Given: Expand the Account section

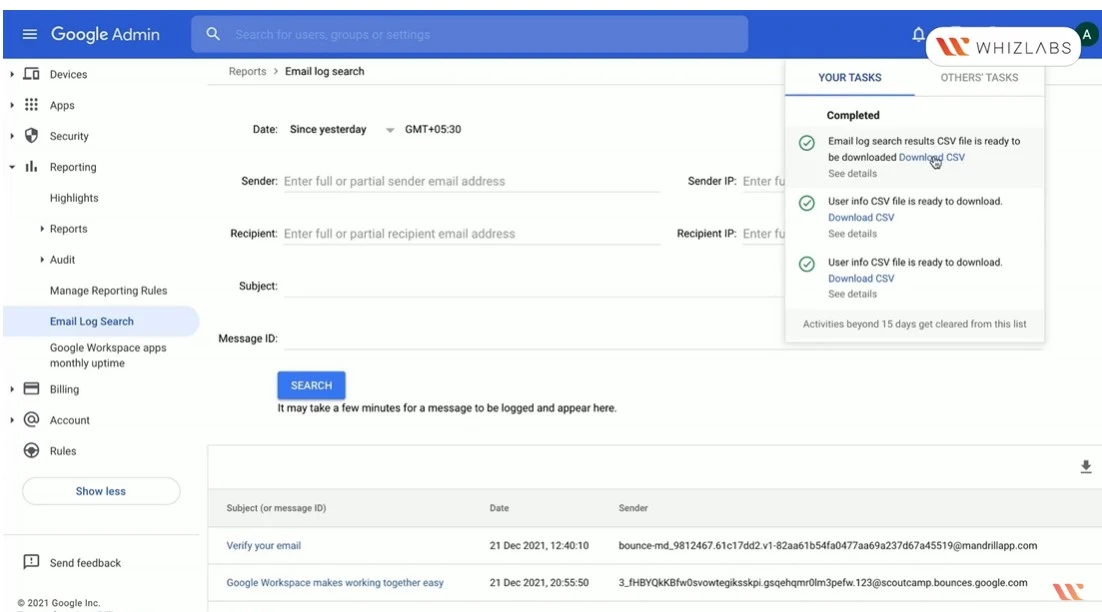Looking at the screenshot, I should 12,419.
